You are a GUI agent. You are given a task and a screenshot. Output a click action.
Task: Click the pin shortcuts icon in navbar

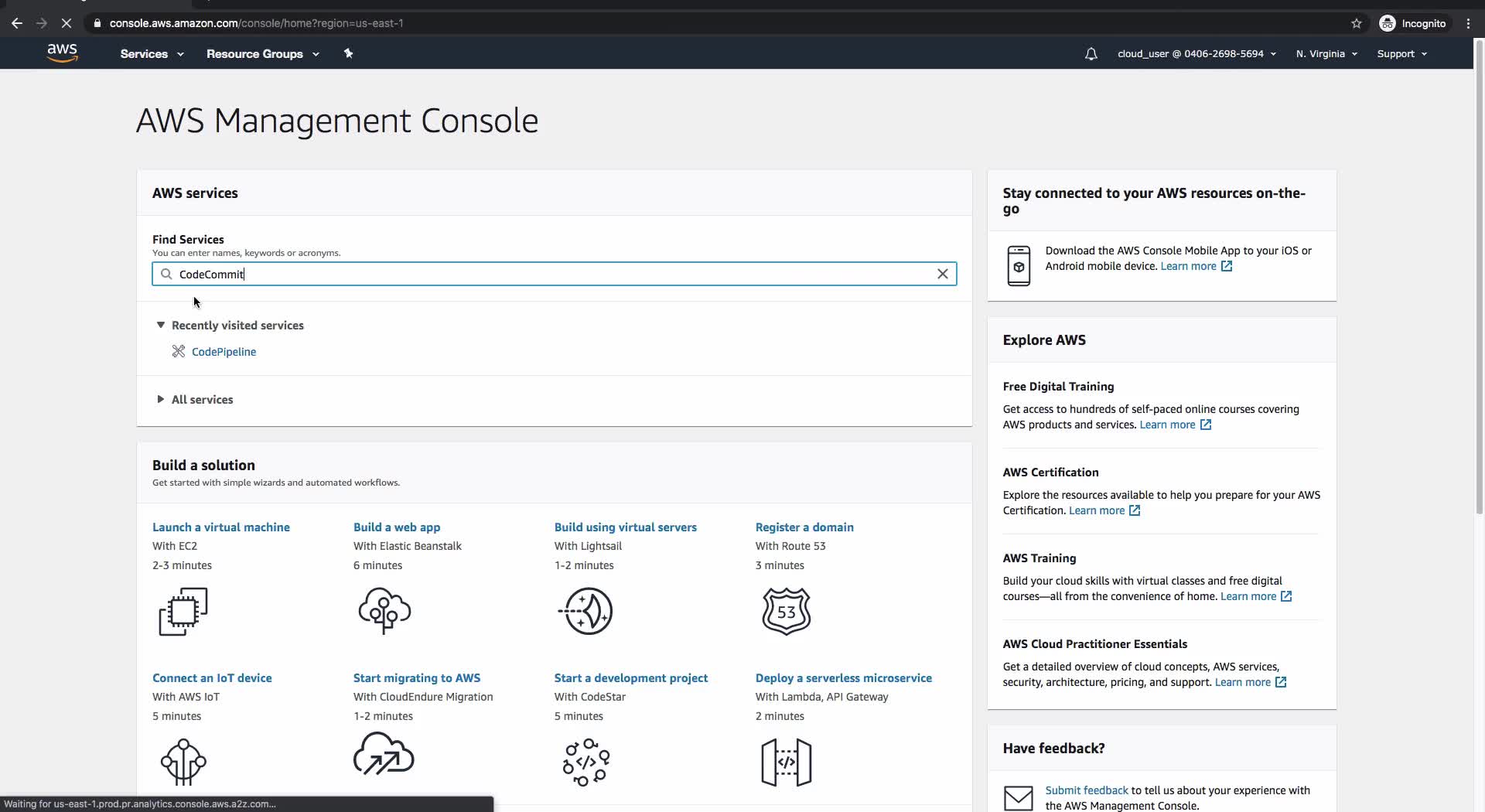coord(348,53)
